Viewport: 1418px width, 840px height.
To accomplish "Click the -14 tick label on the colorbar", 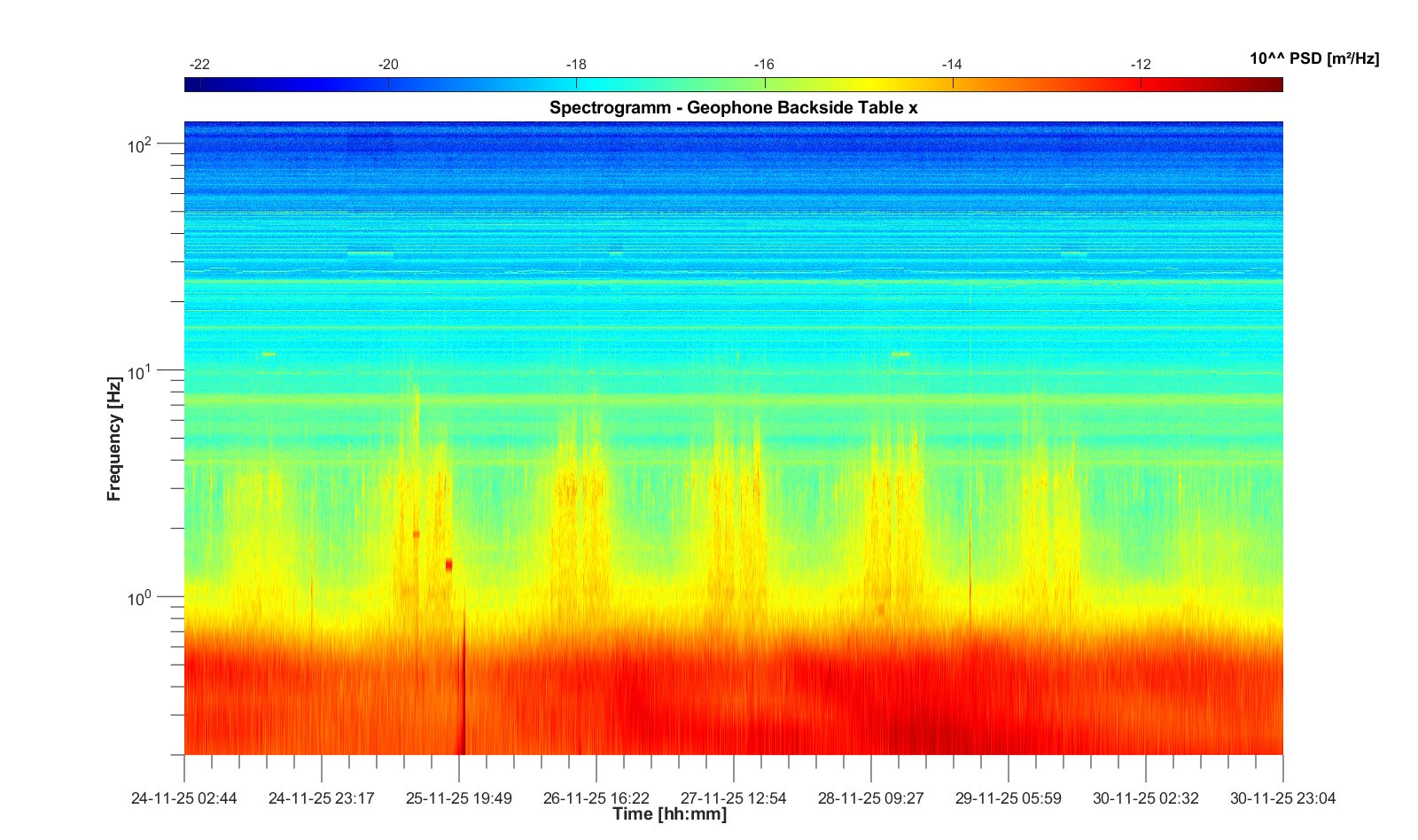I will 952,65.
